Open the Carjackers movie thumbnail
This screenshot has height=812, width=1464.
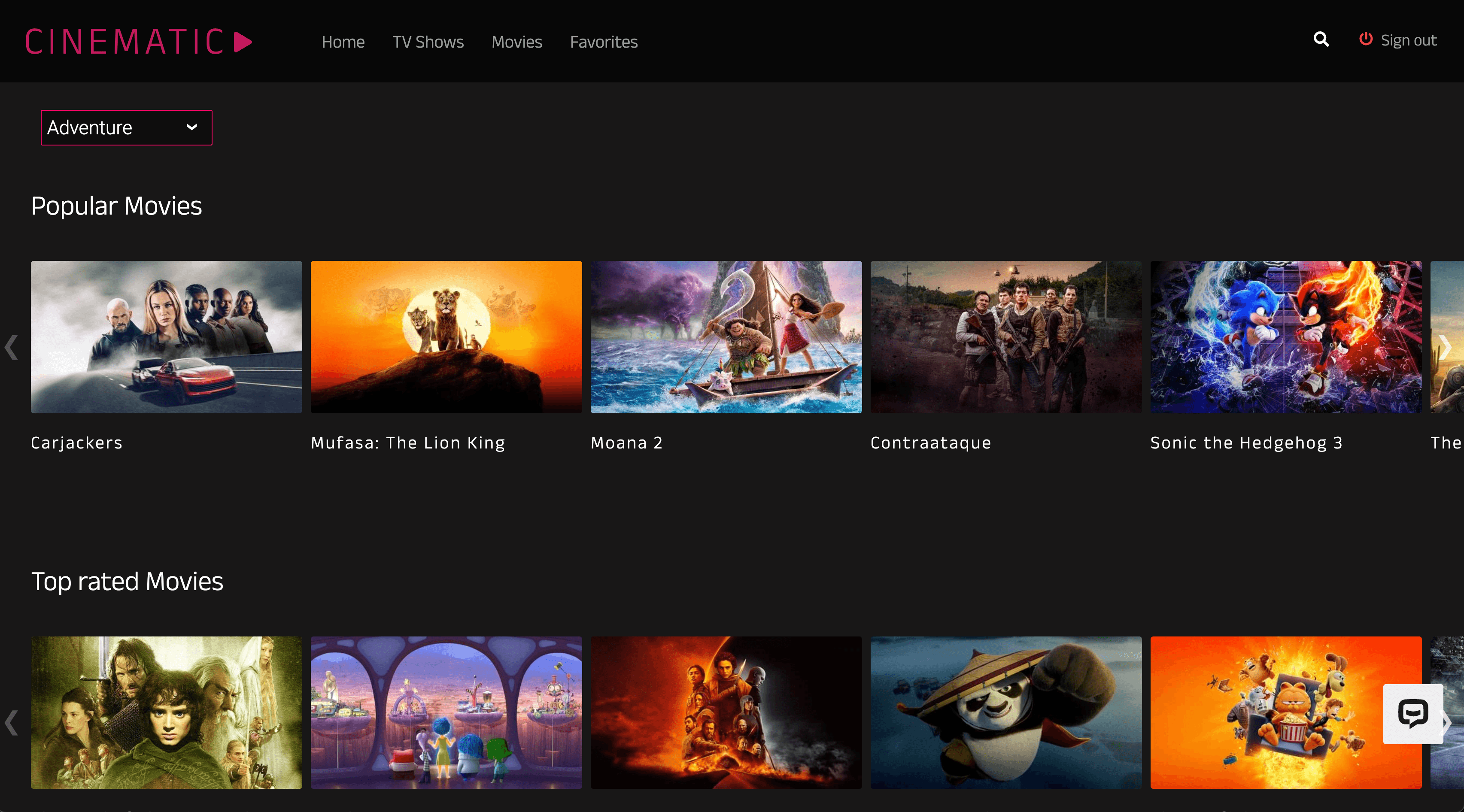point(167,337)
